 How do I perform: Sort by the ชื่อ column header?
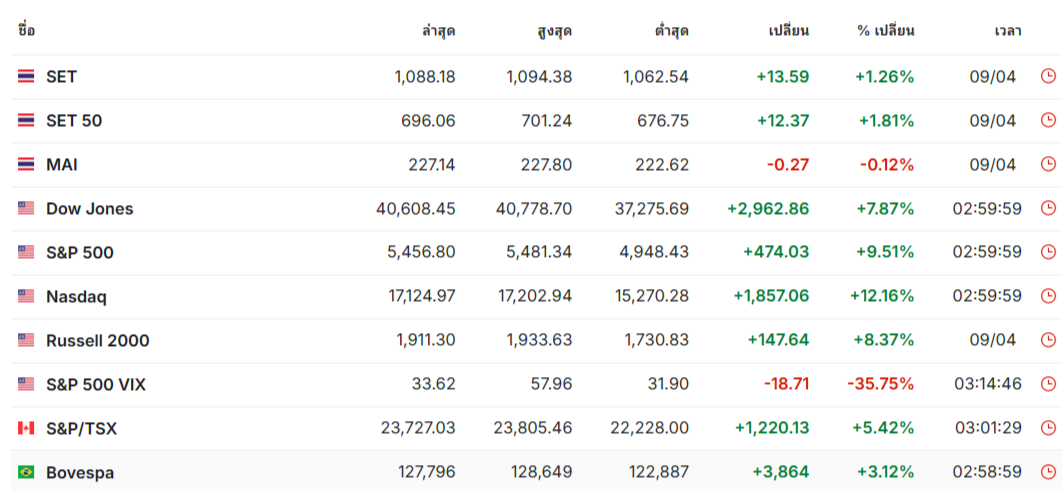pyautogui.click(x=26, y=31)
